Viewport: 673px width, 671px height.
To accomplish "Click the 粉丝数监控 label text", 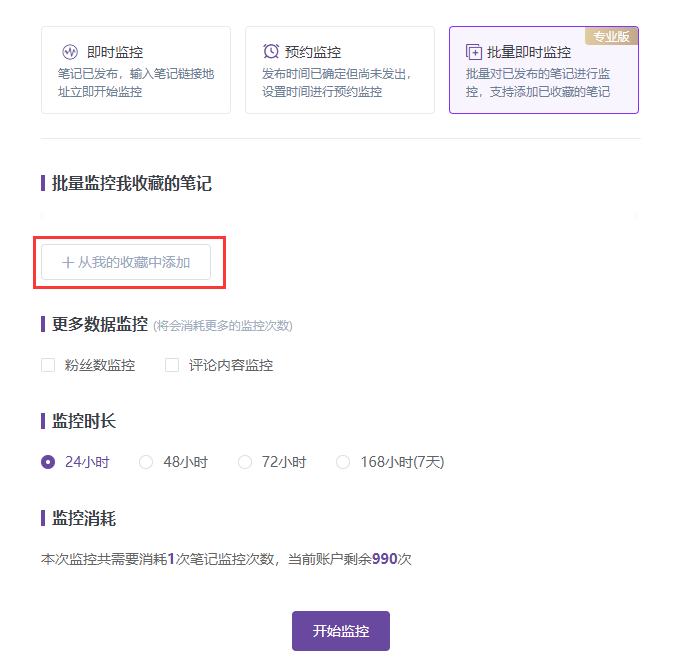I will (100, 365).
